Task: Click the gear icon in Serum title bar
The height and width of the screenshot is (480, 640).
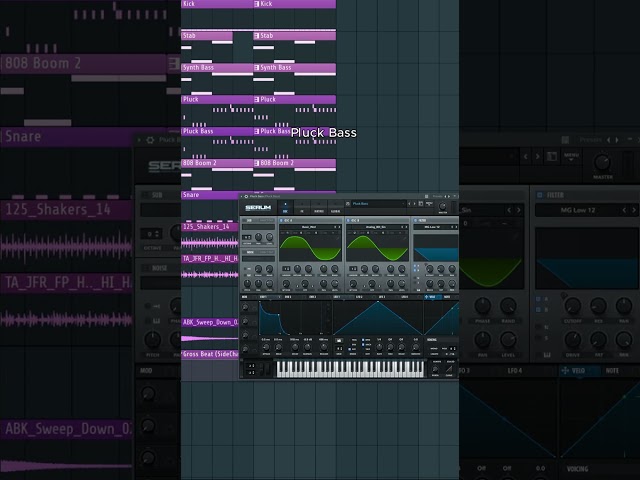Action: click(x=246, y=196)
